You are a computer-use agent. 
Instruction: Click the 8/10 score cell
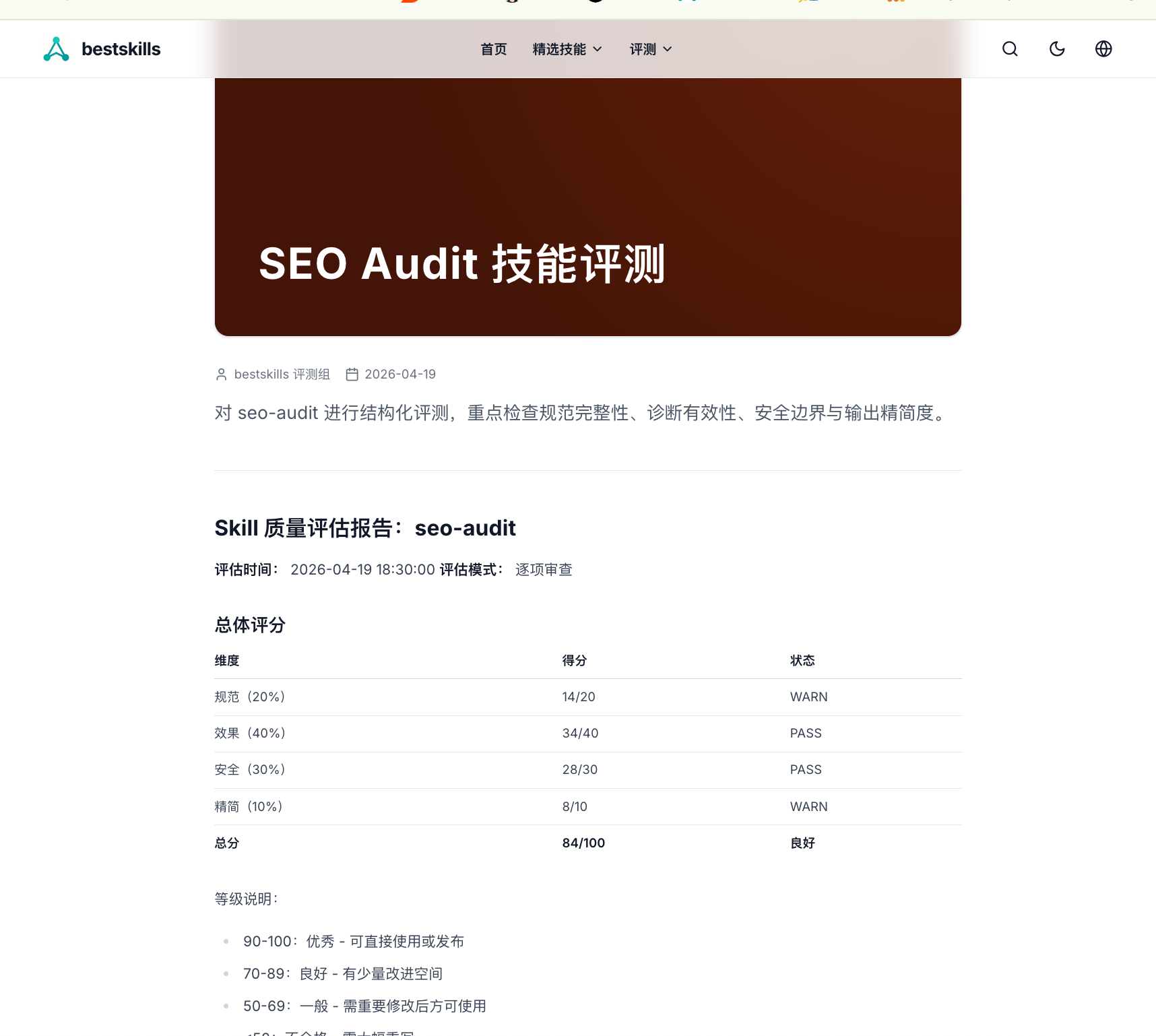tap(575, 807)
